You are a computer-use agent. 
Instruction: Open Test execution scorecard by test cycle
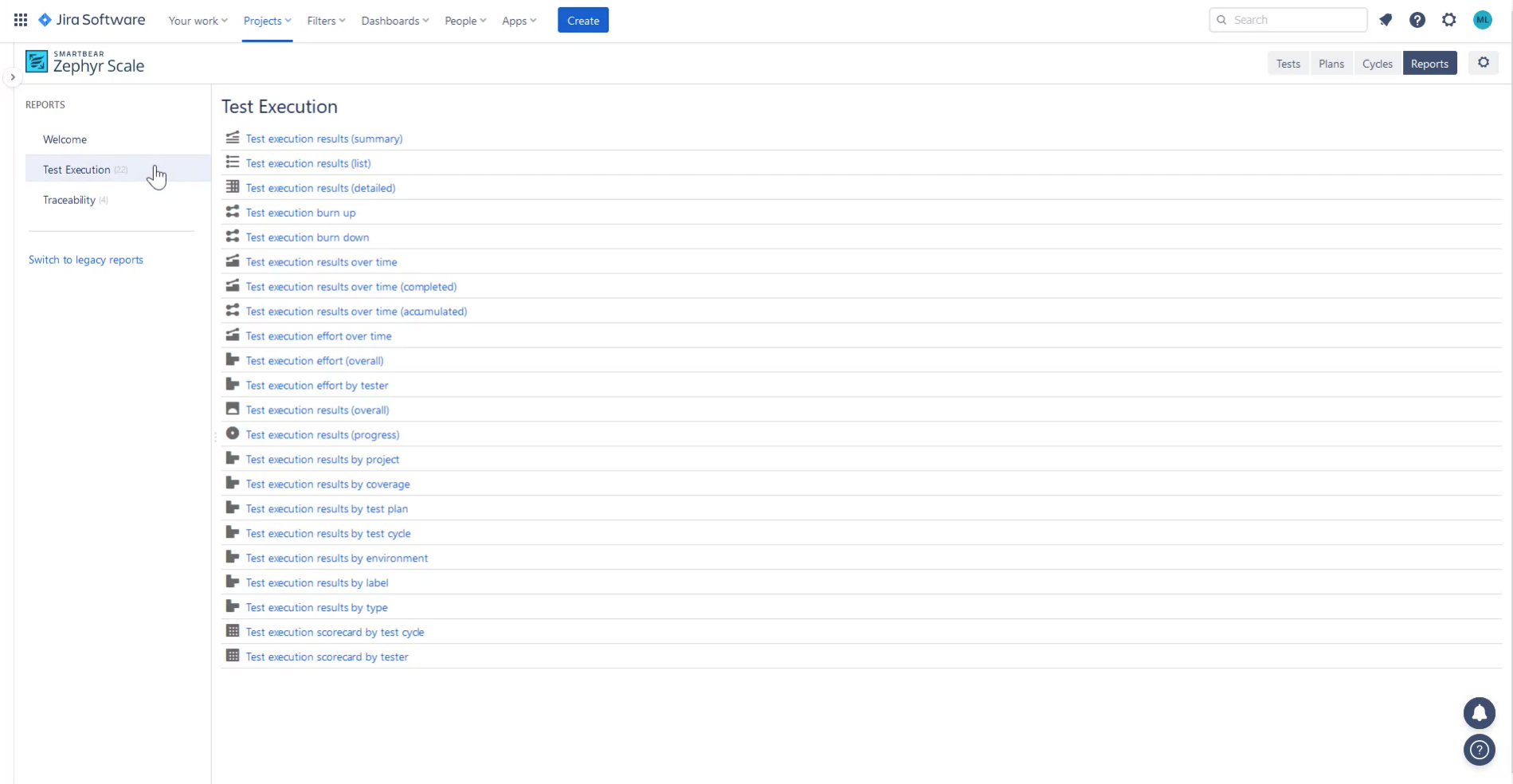(x=335, y=633)
